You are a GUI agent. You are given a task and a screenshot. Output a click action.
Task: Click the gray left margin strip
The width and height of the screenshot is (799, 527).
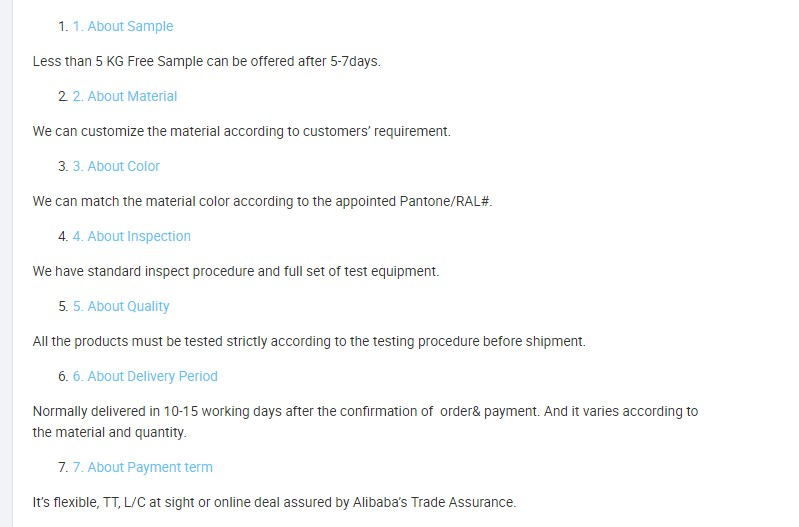6,264
